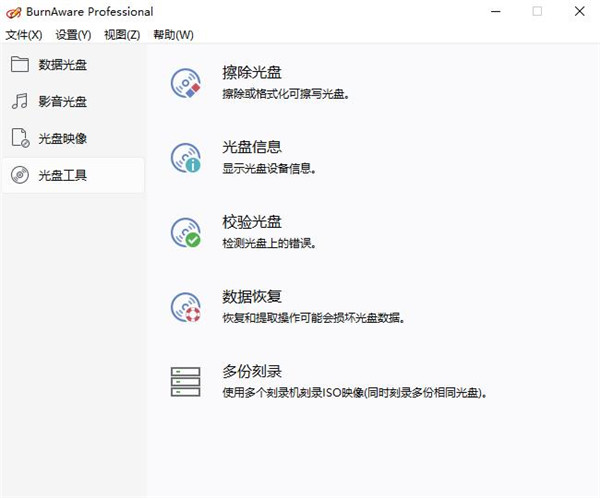The width and height of the screenshot is (600, 498).
Task: Open the 设置(Y) menu
Action: [x=73, y=35]
